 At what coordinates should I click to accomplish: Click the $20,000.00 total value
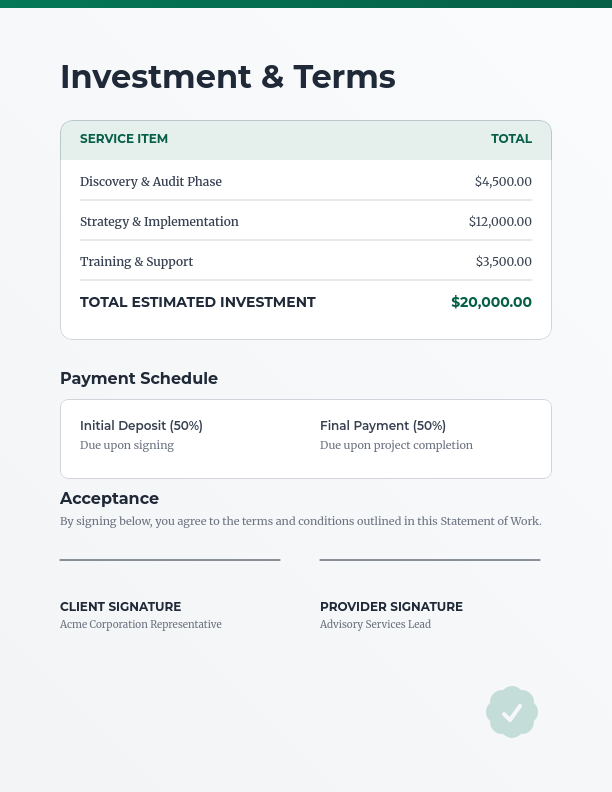click(x=491, y=302)
